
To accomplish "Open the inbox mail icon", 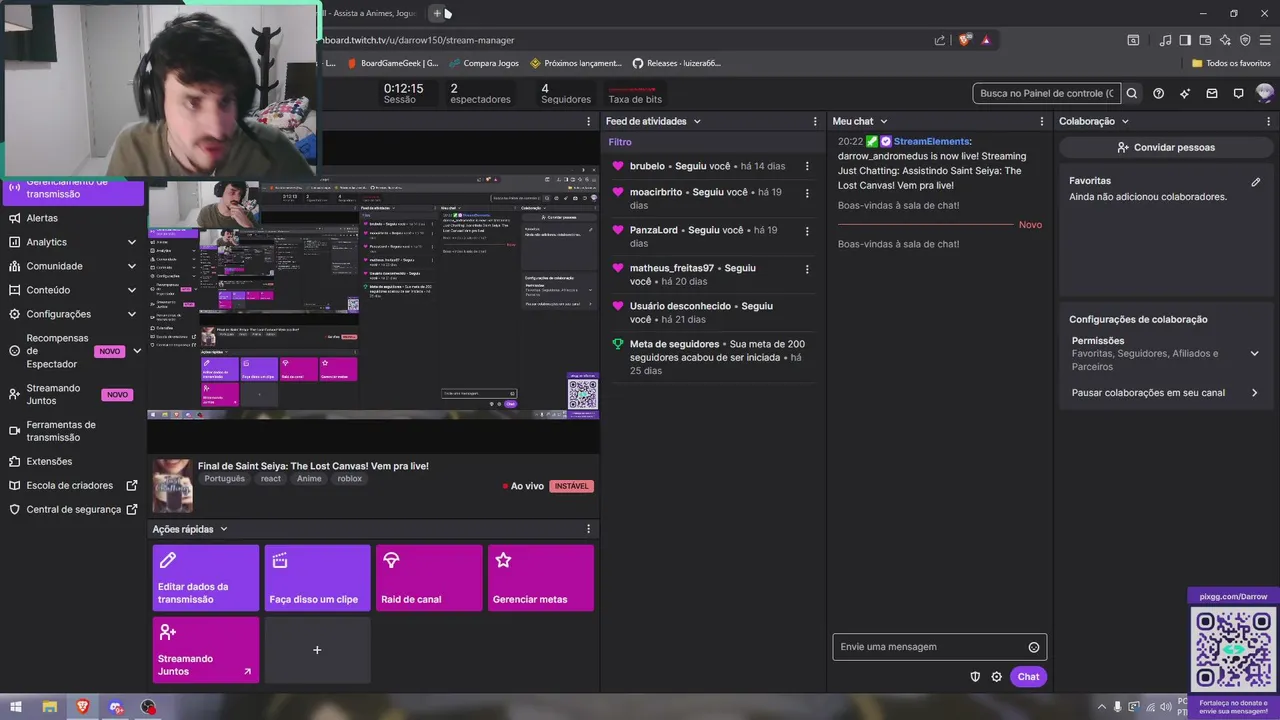I will [x=1212, y=93].
